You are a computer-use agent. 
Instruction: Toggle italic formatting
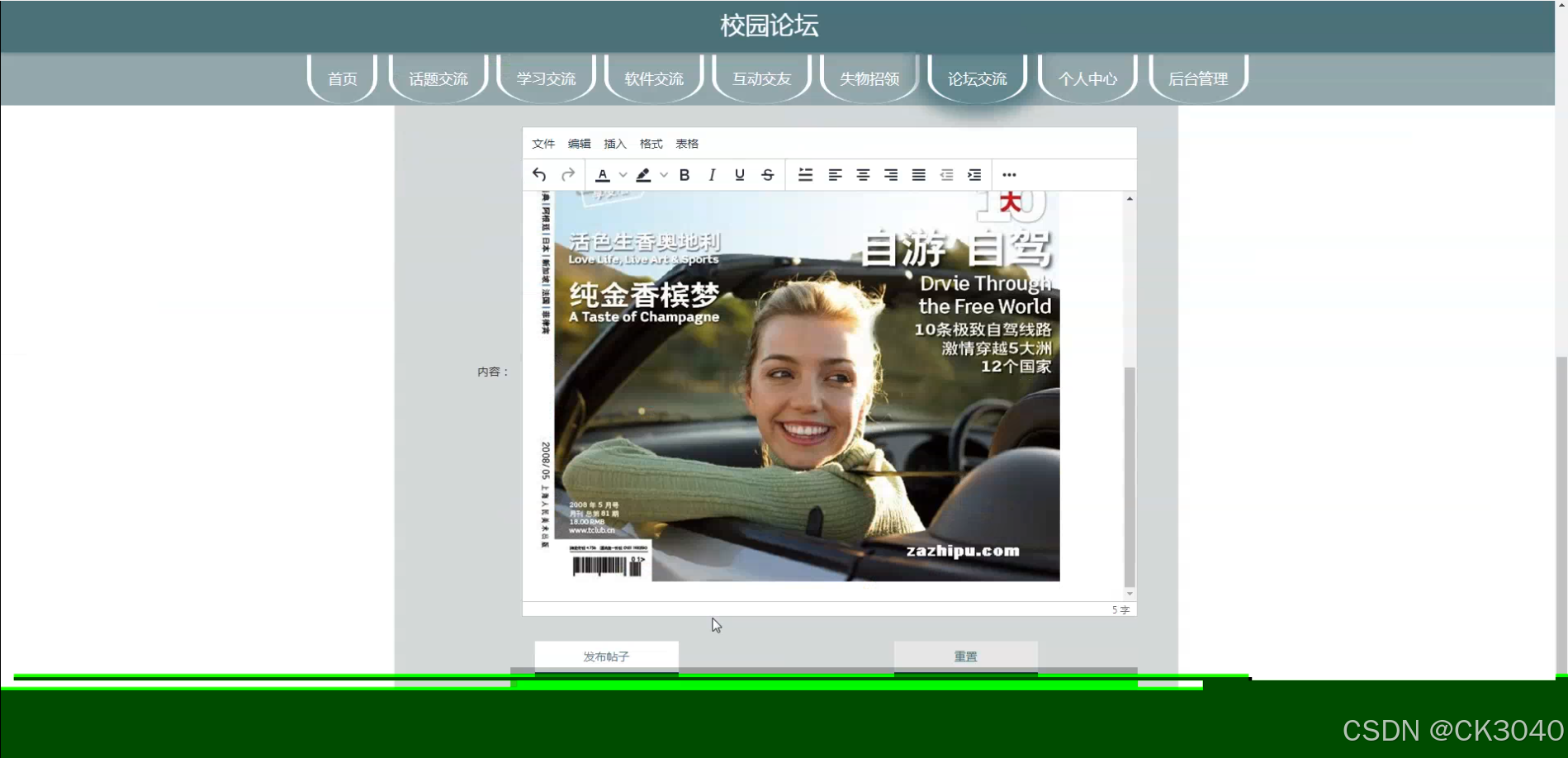point(712,175)
